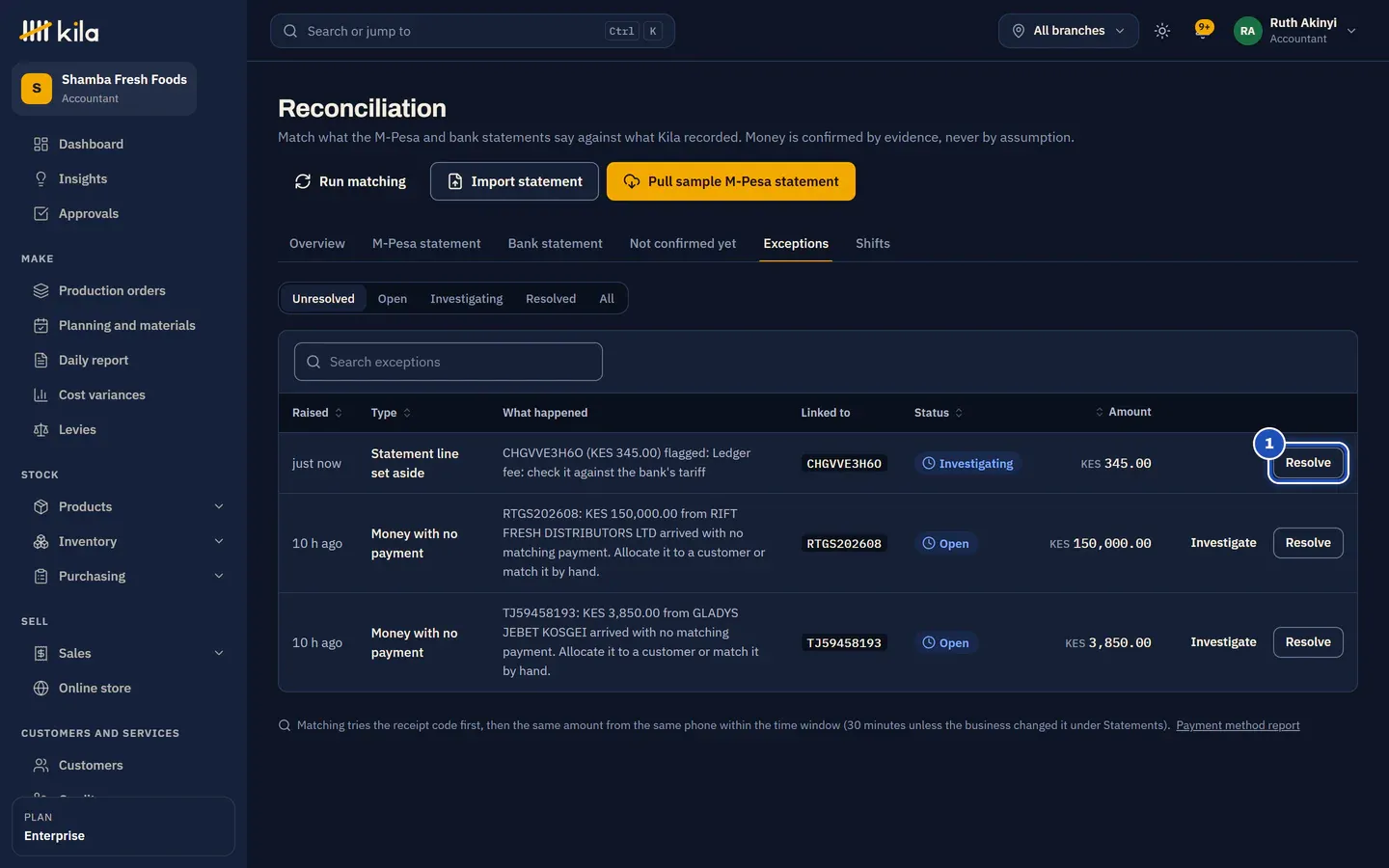Viewport: 1389px width, 868px height.
Task: Go to the Shifts tab
Action: coord(873,244)
